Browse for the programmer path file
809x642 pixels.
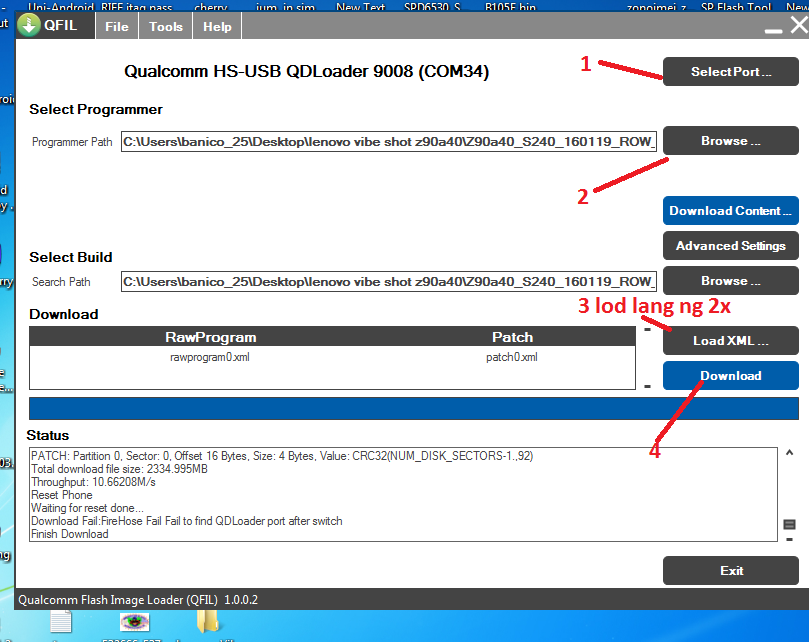(730, 141)
